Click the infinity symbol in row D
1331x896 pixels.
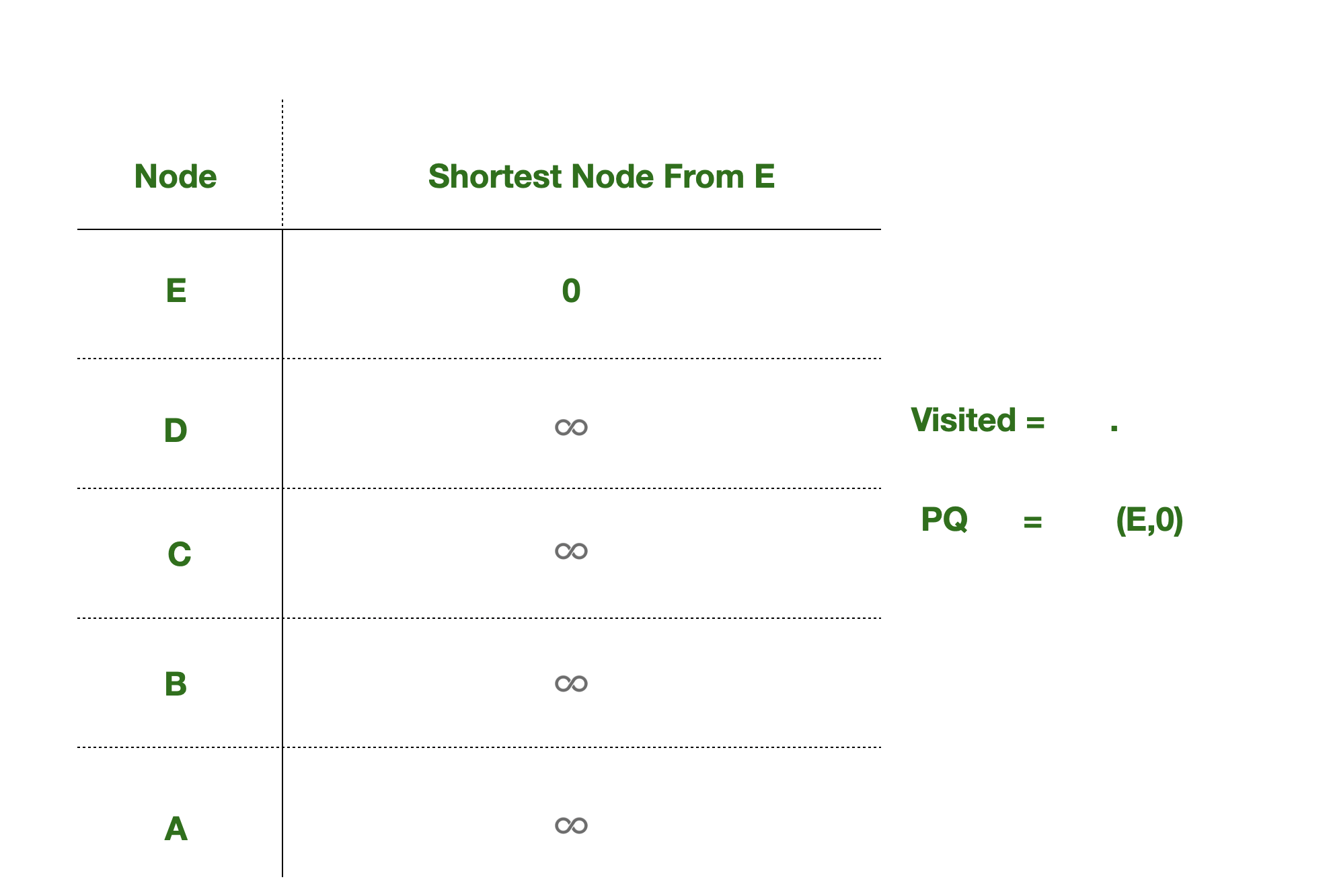point(571,428)
